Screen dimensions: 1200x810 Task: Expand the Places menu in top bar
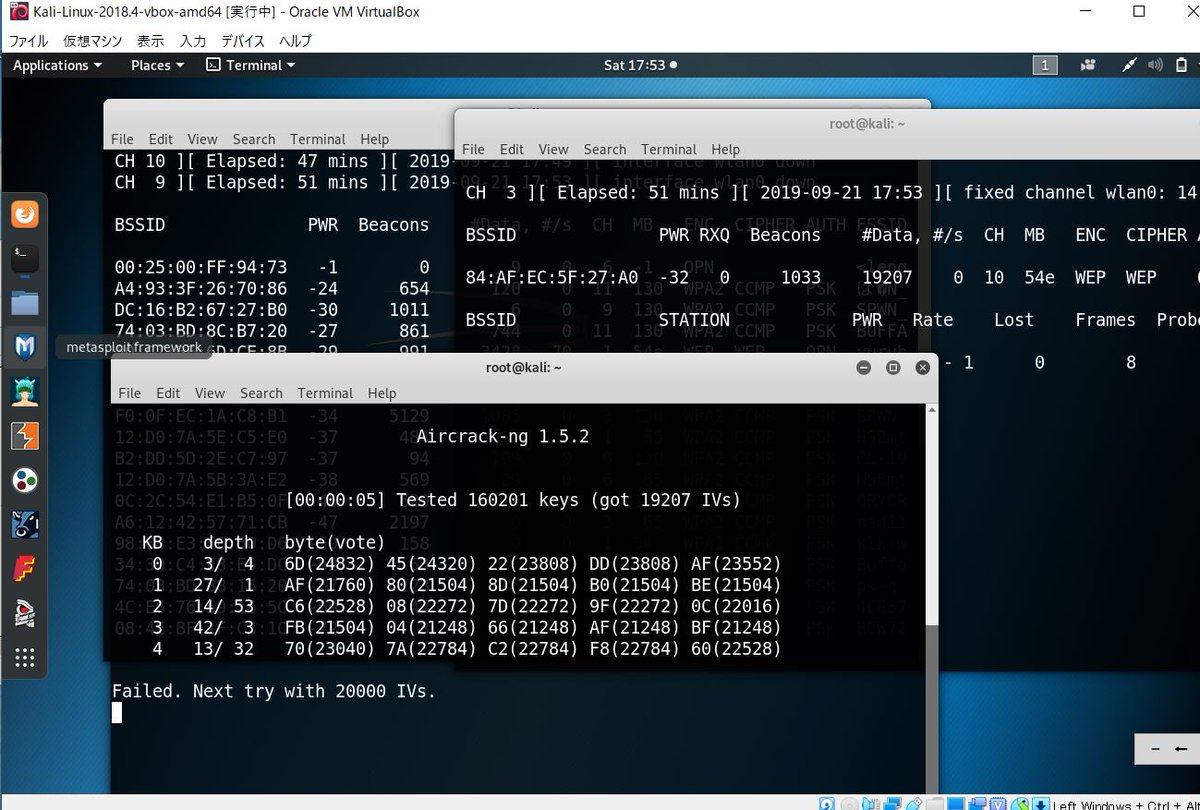[x=158, y=65]
